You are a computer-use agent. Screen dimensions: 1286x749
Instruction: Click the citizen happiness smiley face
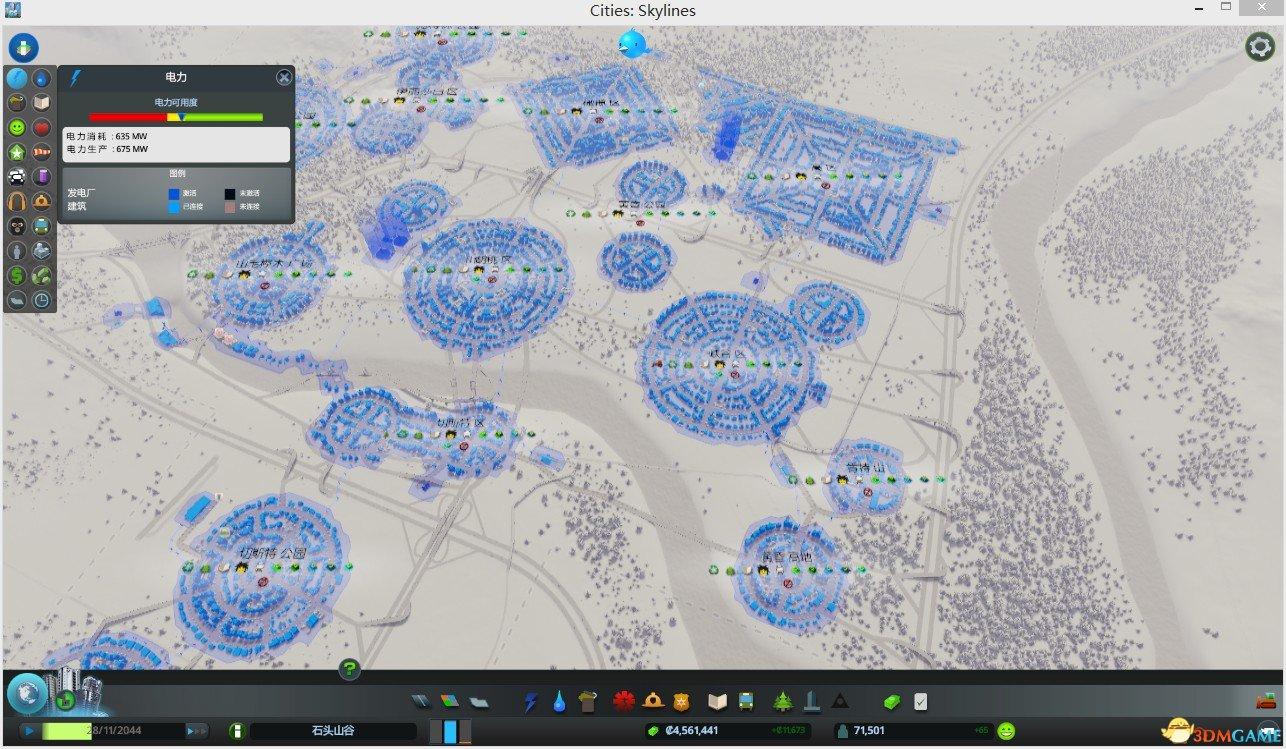pyautogui.click(x=1006, y=731)
